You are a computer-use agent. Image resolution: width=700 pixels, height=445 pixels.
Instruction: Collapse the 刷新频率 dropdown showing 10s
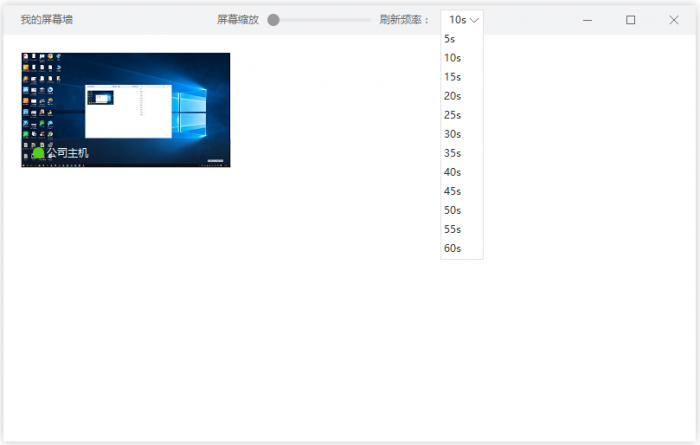pyautogui.click(x=463, y=19)
